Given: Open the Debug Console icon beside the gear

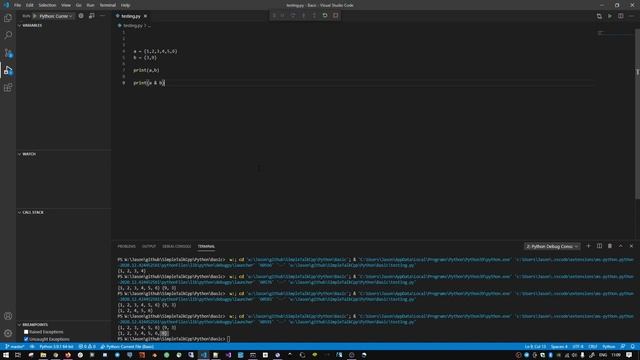Looking at the screenshot, I should [x=91, y=16].
